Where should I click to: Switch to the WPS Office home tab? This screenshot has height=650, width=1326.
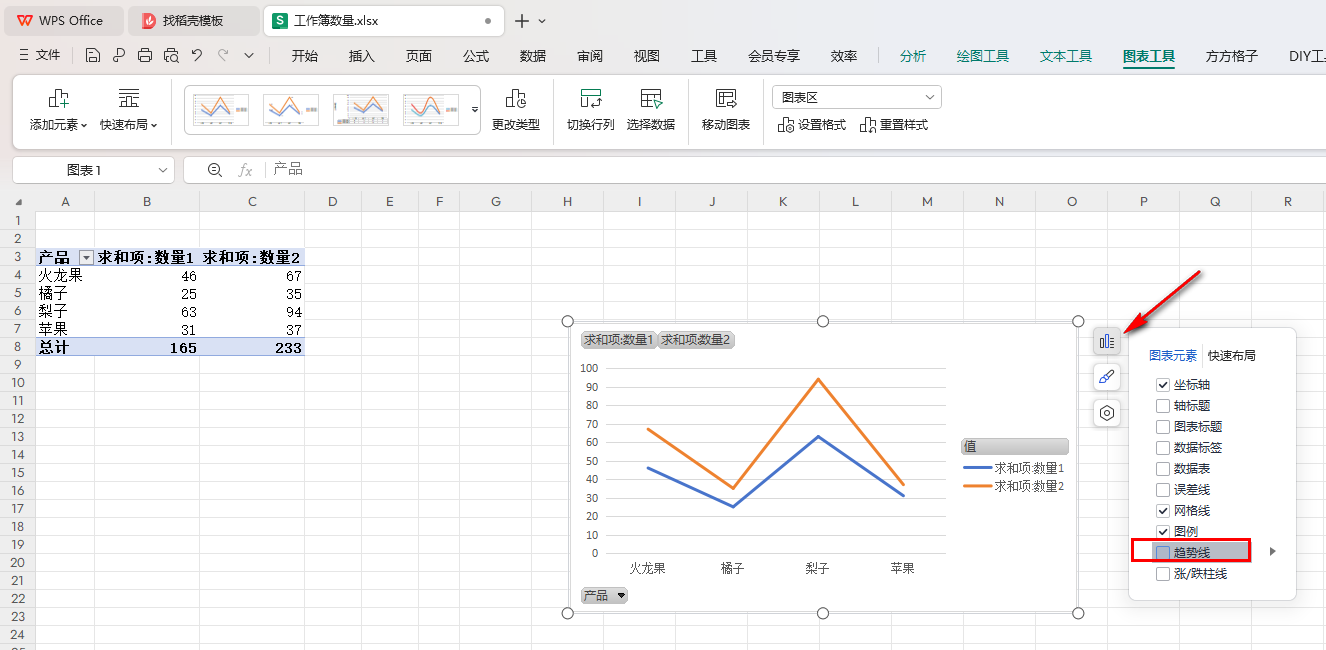coord(62,20)
